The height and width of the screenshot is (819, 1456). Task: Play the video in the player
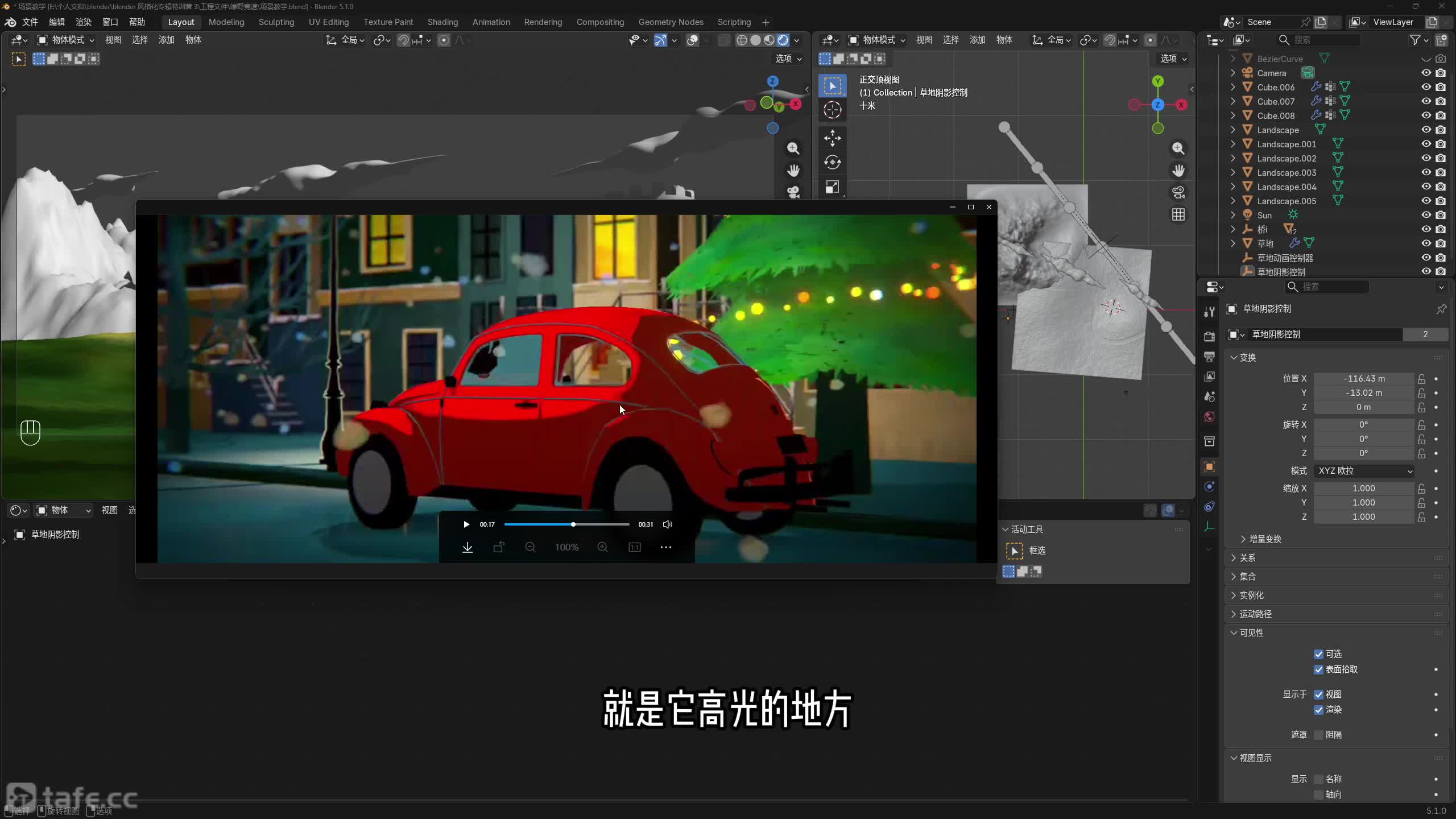point(466,524)
